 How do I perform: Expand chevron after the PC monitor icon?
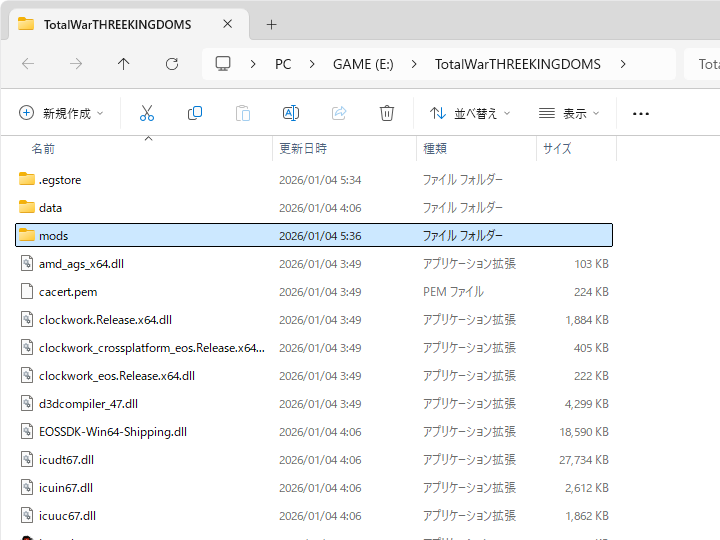coord(253,64)
